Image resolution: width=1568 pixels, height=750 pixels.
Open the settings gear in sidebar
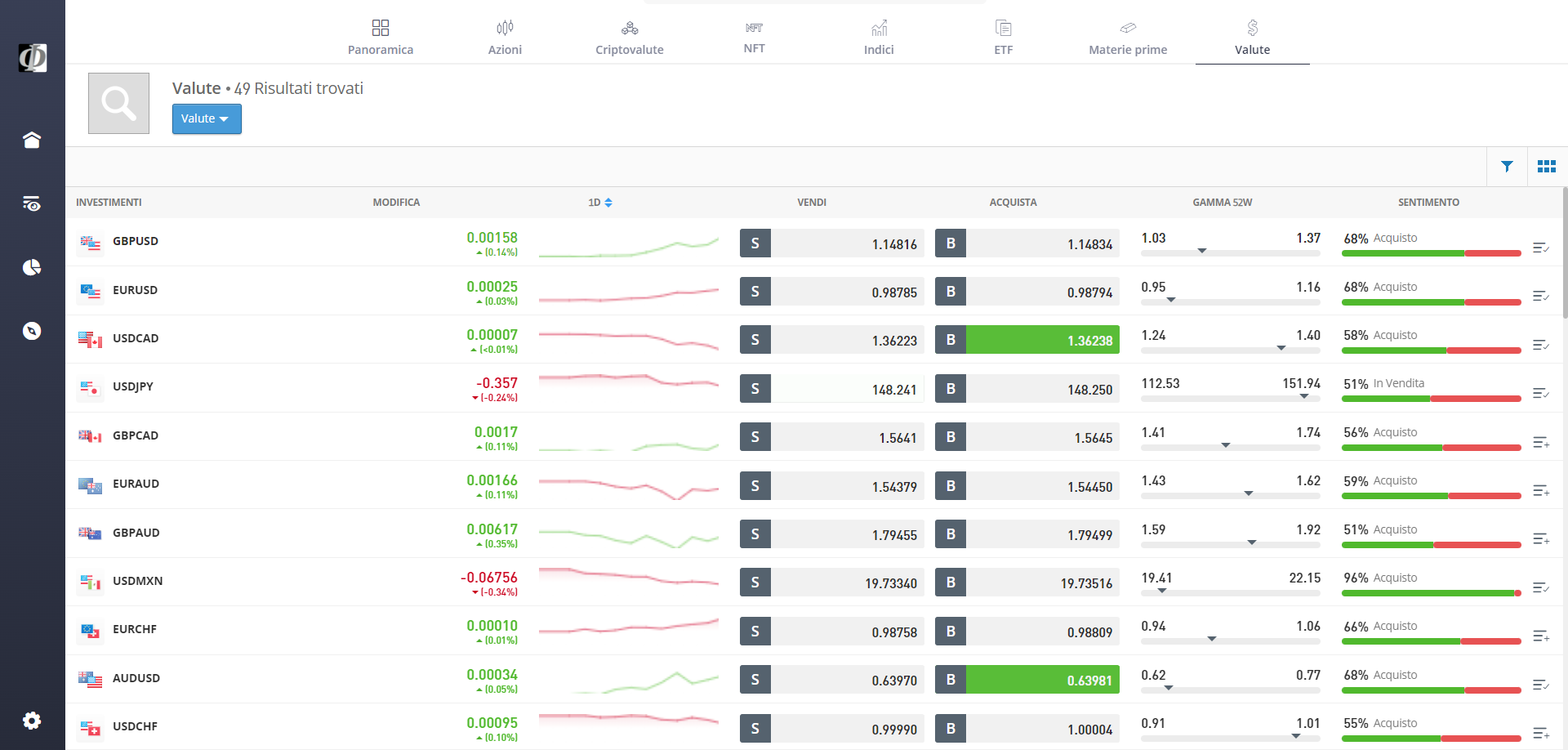[32, 721]
